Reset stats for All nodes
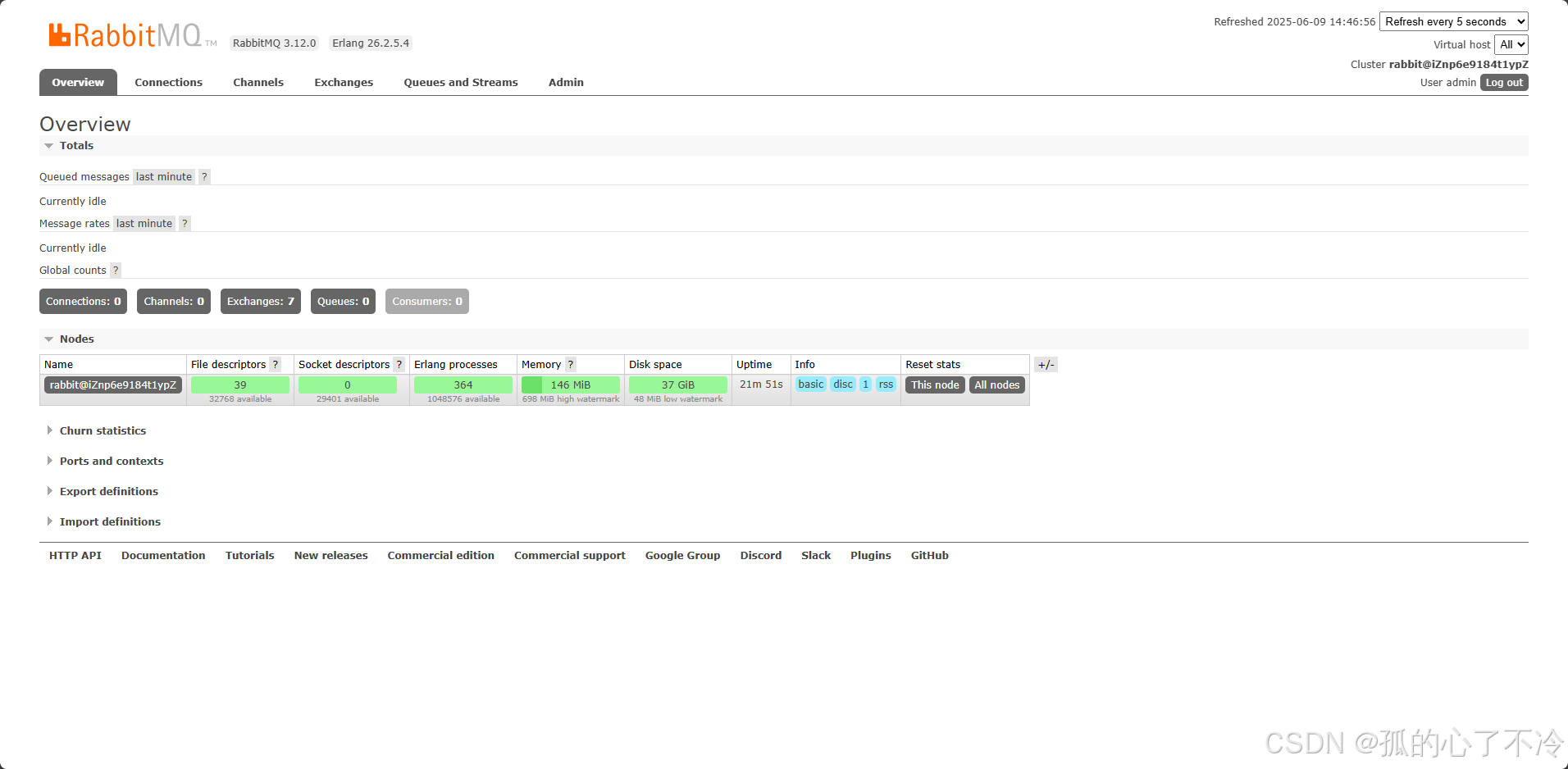Viewport: 1568px width, 769px height. [x=997, y=384]
